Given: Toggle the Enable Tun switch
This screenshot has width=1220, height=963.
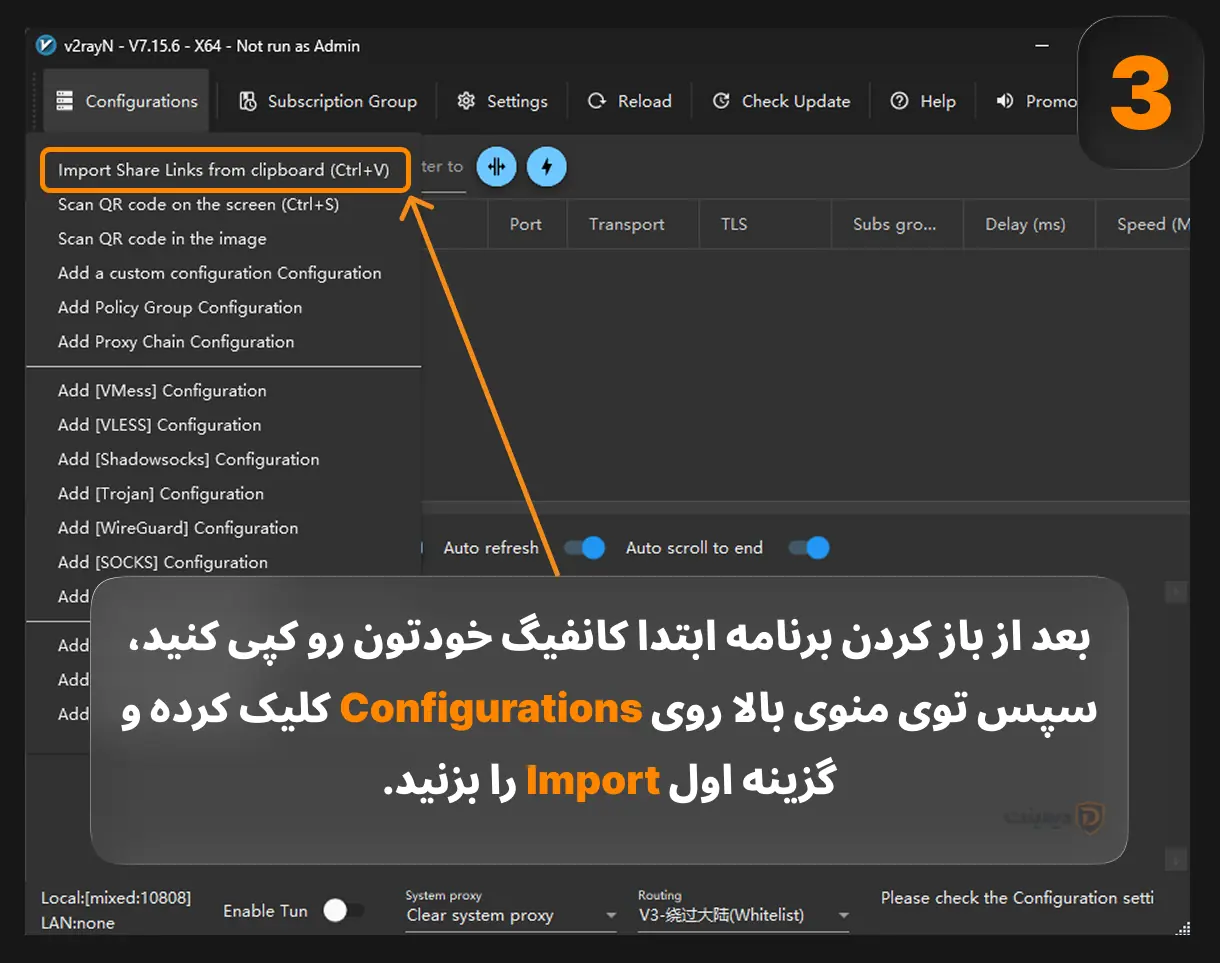Looking at the screenshot, I should tap(344, 910).
